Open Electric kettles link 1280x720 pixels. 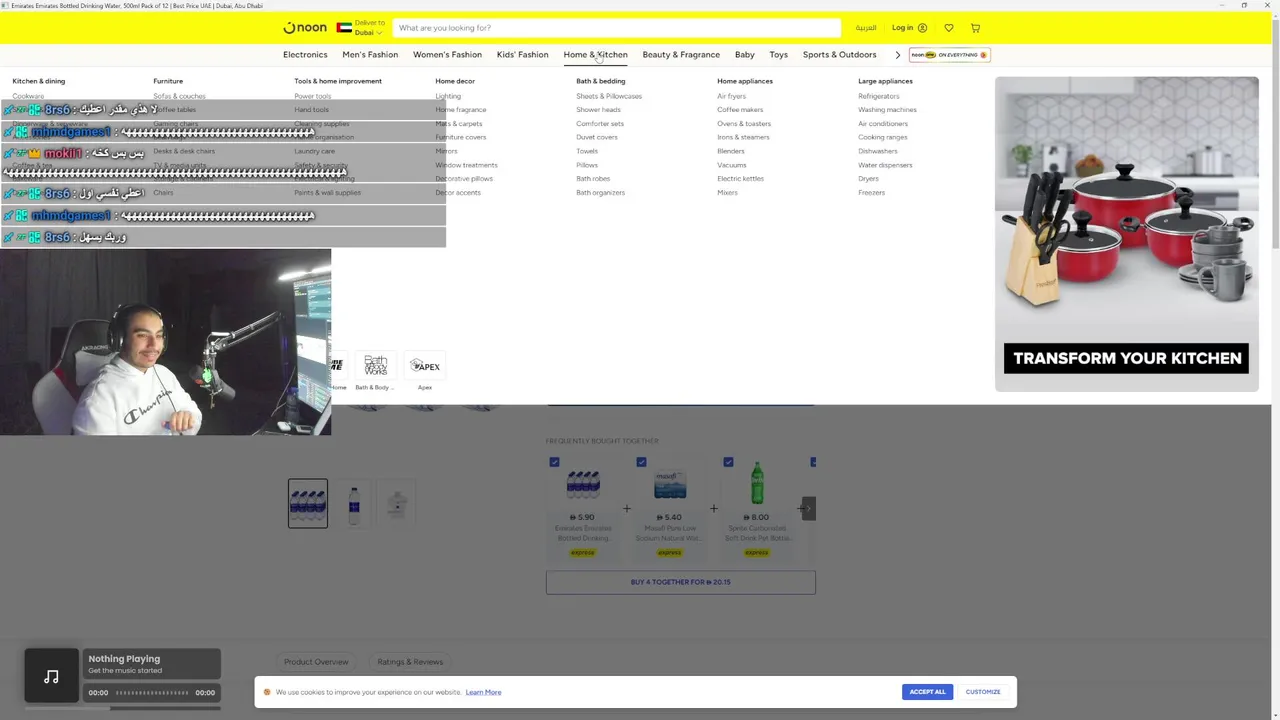(740, 179)
